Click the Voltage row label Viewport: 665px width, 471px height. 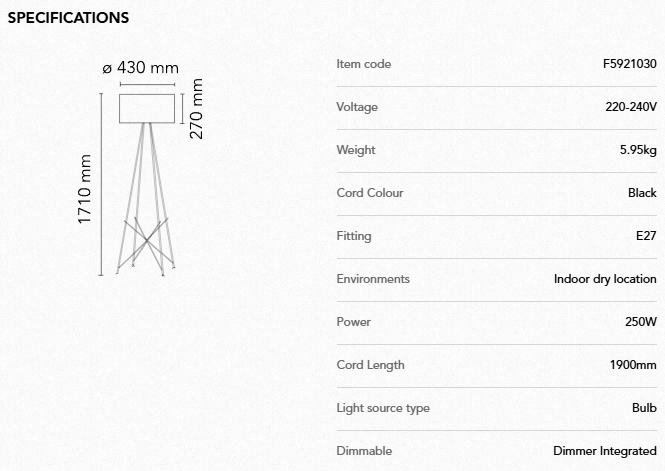(357, 107)
